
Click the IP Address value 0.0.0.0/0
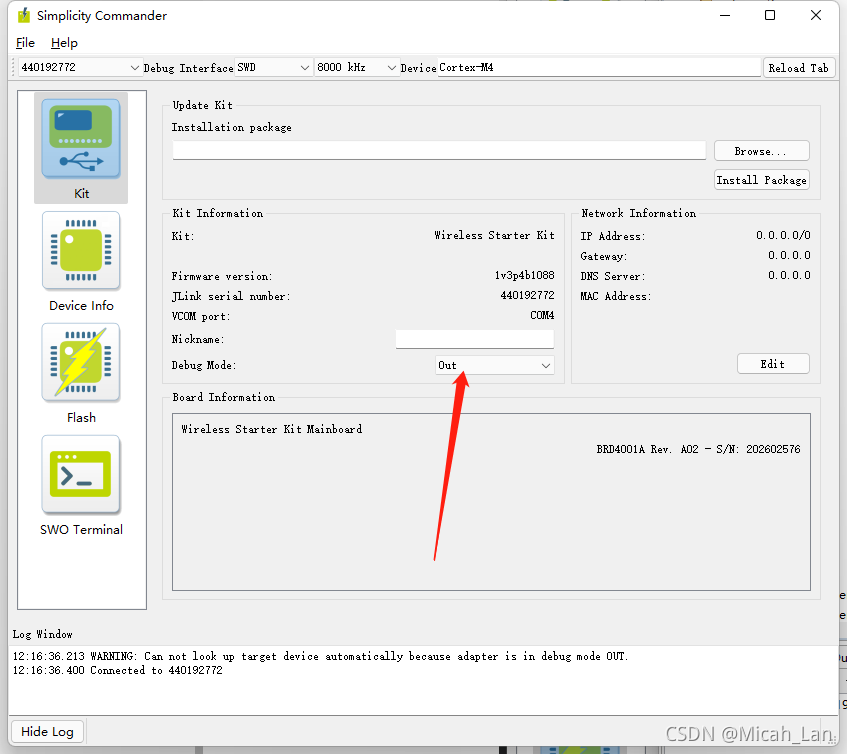click(x=783, y=235)
